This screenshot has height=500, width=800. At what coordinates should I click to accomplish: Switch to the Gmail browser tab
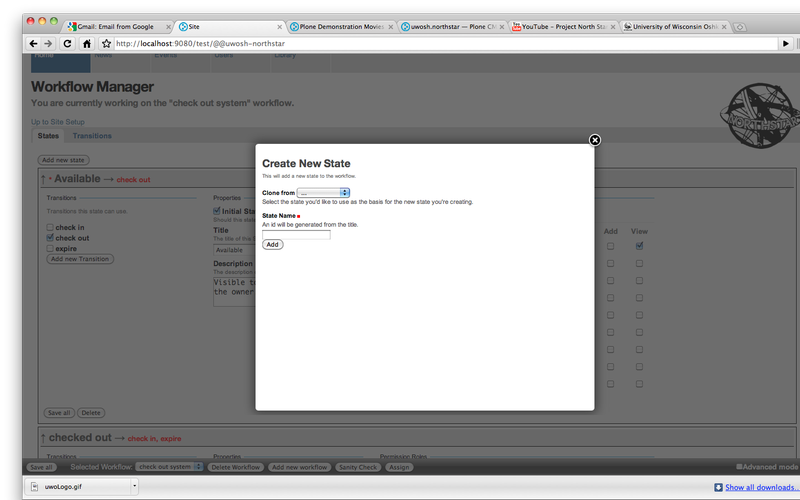(110, 27)
